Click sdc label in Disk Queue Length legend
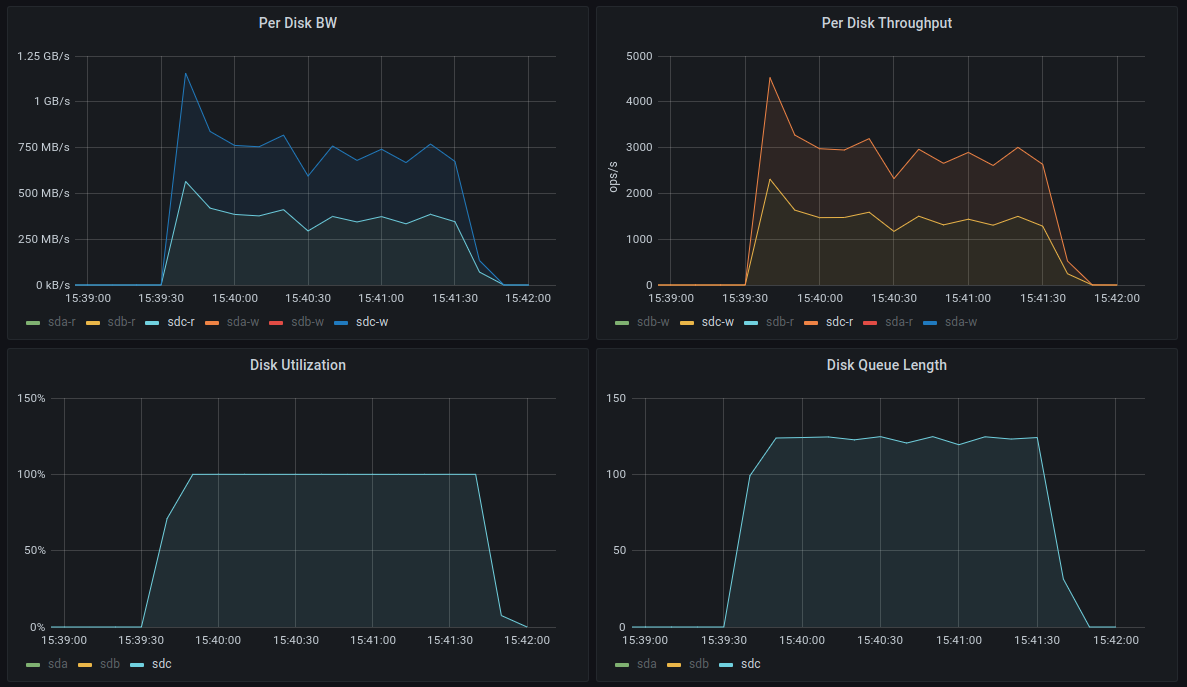 pos(751,664)
